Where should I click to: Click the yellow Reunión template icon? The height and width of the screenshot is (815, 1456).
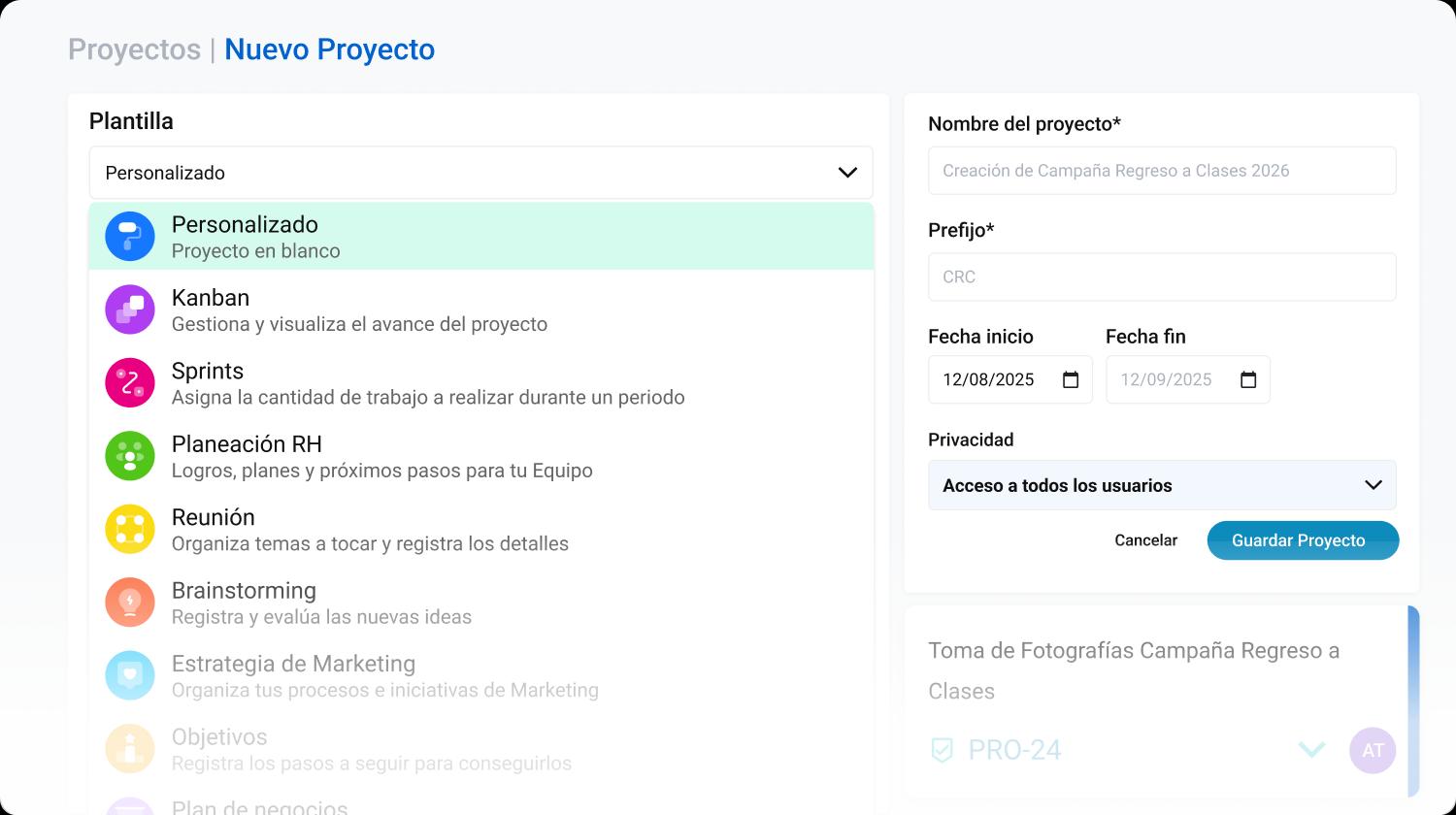pyautogui.click(x=130, y=529)
